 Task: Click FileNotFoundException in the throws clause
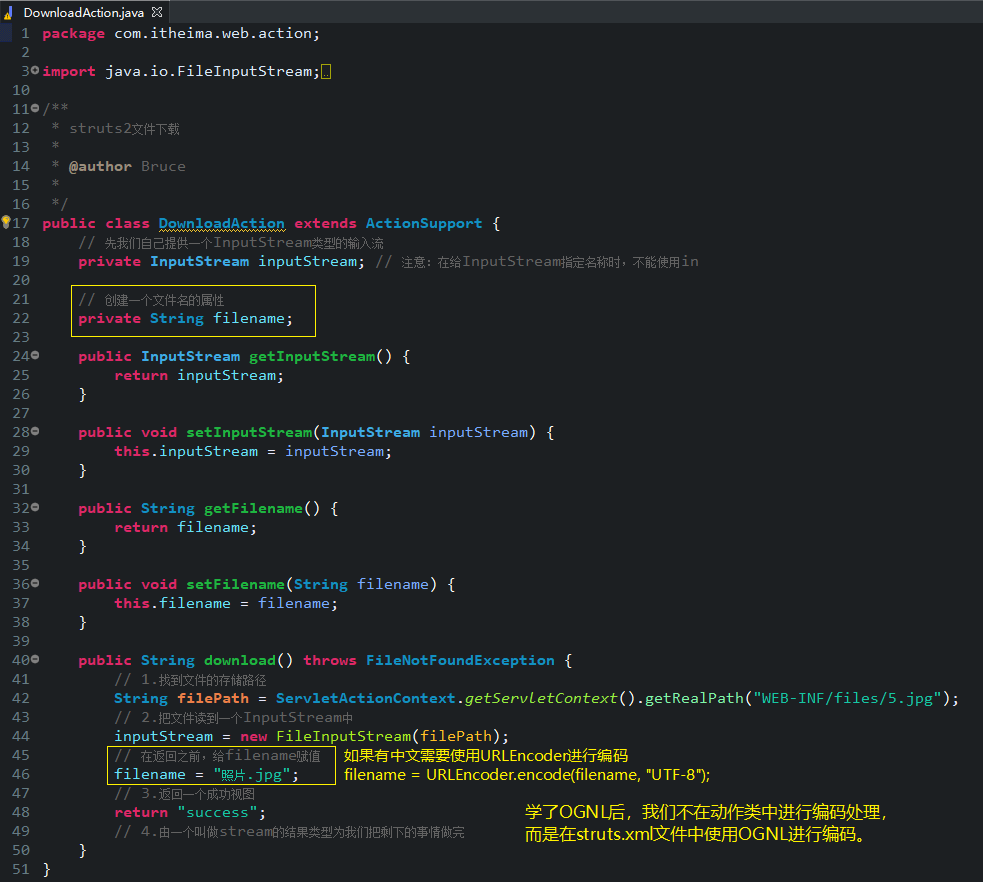[460, 661]
